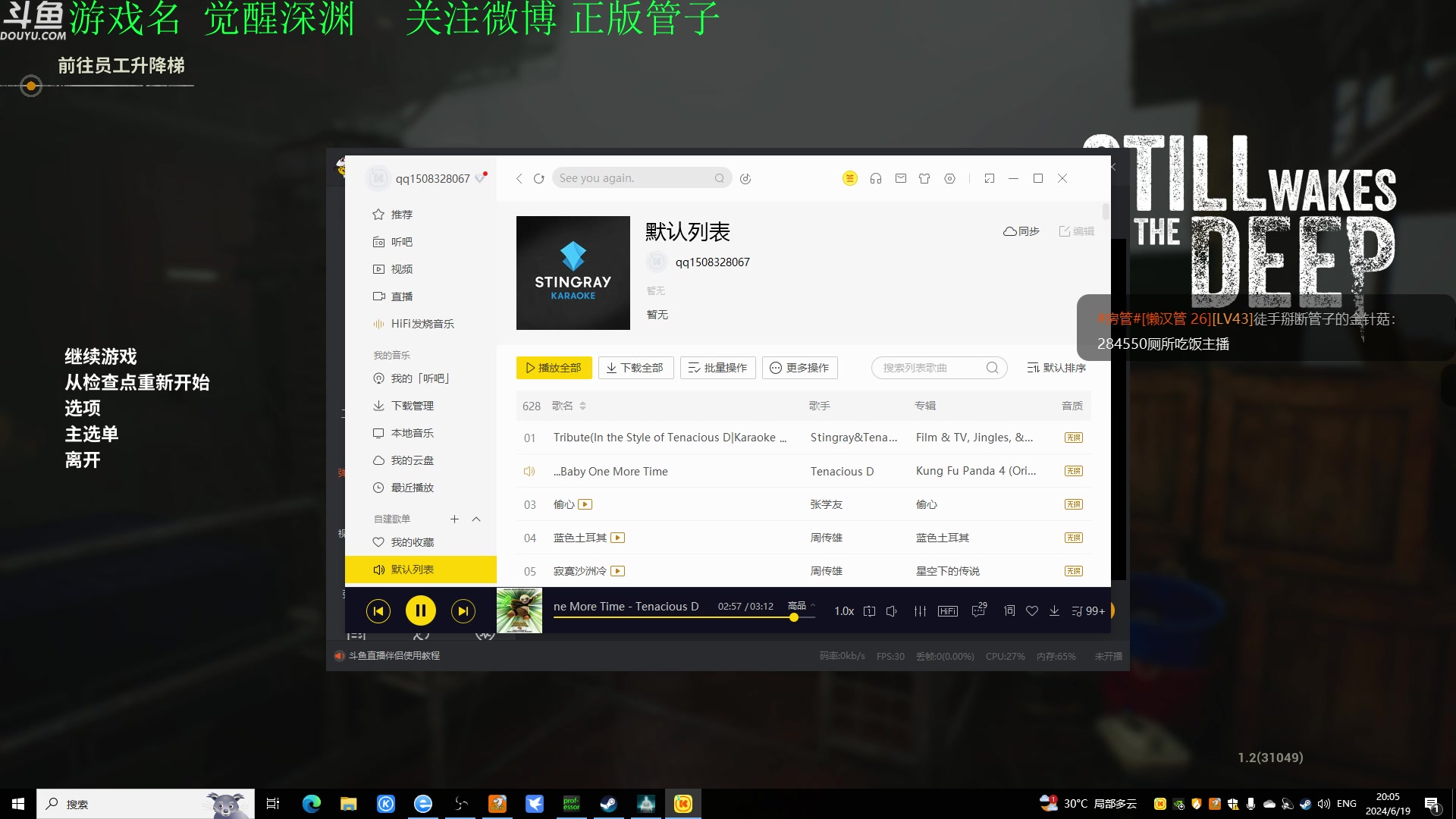Toggle single-loop play mode icon
The height and width of the screenshot is (819, 1456).
click(869, 611)
